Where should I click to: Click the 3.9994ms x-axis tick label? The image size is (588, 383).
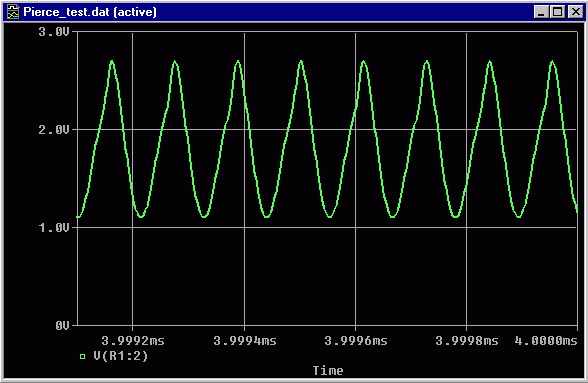coord(244,341)
